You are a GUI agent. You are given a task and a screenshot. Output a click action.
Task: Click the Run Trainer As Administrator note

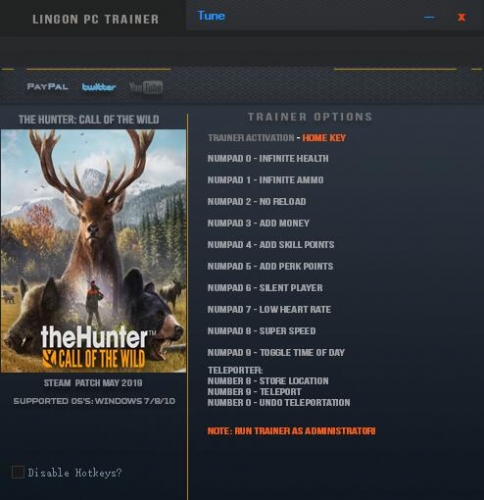291,431
